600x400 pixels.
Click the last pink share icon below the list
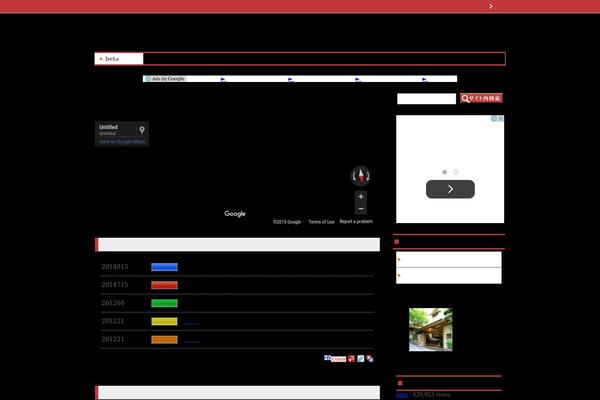click(x=370, y=359)
